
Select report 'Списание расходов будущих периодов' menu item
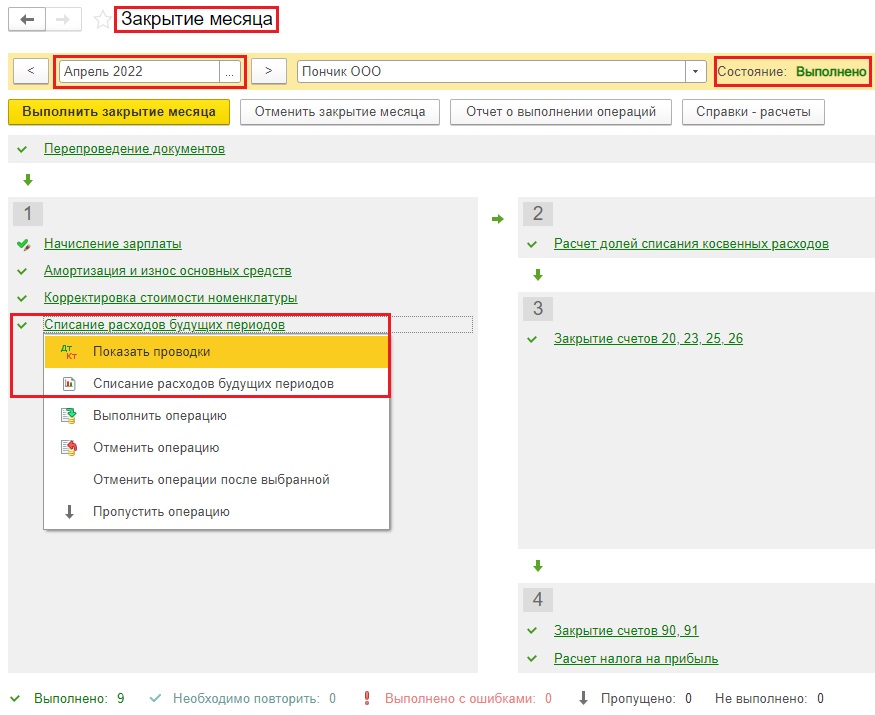(x=217, y=383)
